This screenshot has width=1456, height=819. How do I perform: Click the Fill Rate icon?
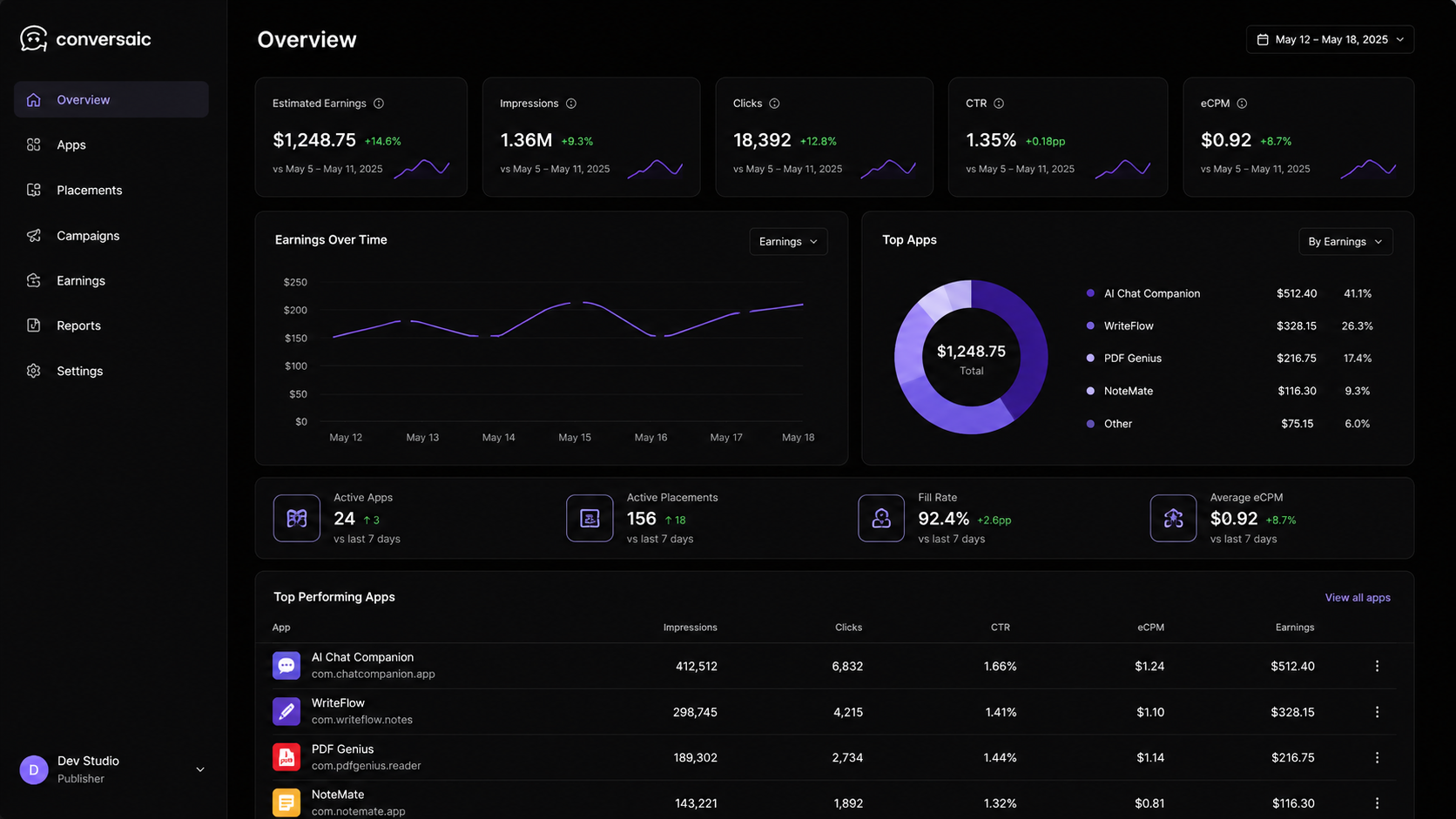click(x=881, y=518)
